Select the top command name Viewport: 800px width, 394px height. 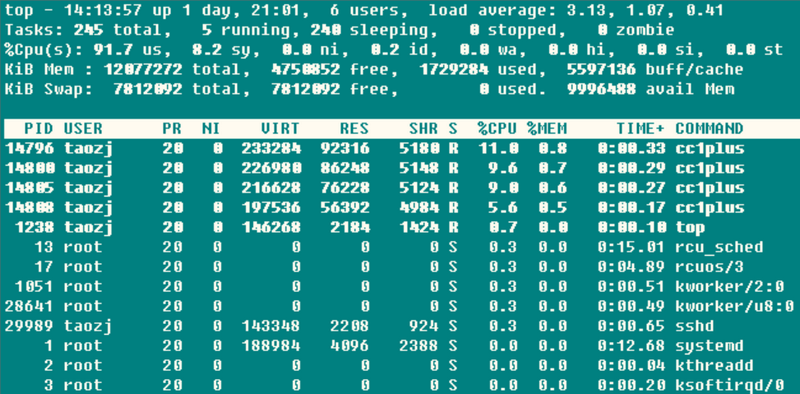(690, 227)
